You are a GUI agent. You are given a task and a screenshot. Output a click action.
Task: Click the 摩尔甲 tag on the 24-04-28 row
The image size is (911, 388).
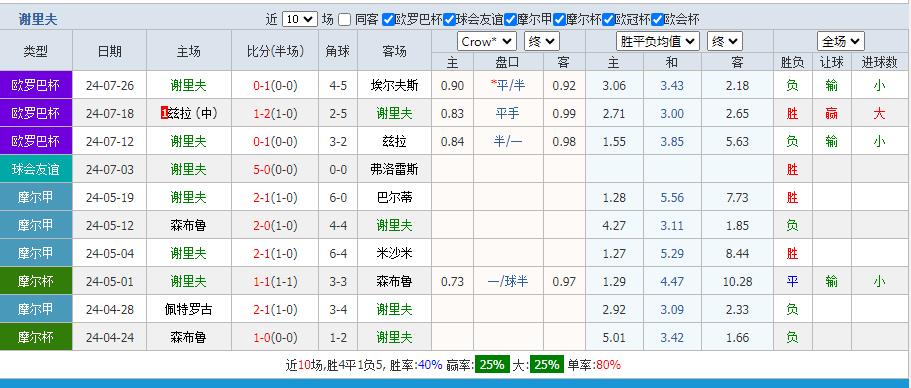pos(36,309)
